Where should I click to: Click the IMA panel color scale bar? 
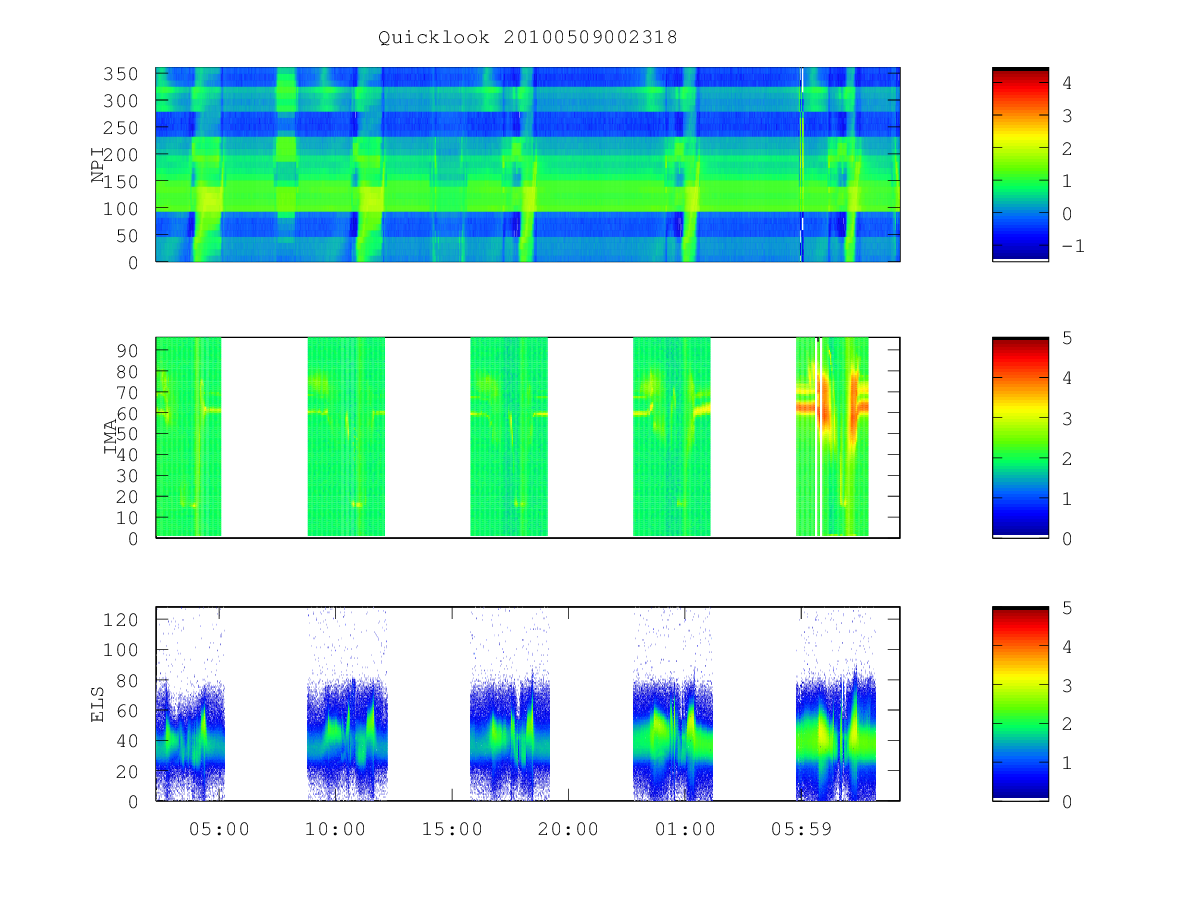click(1020, 437)
